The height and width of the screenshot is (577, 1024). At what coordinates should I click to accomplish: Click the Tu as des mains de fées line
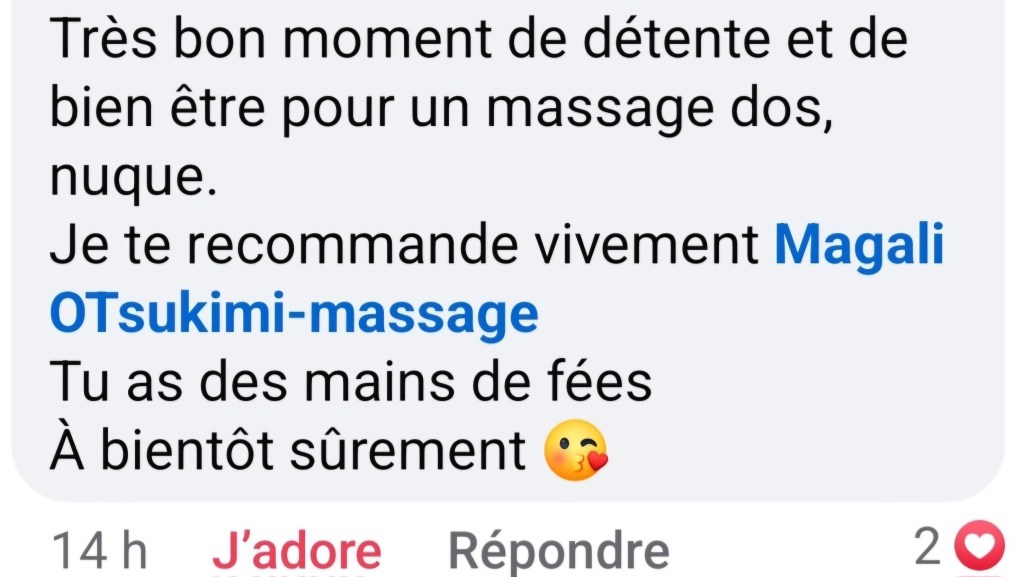(x=351, y=382)
